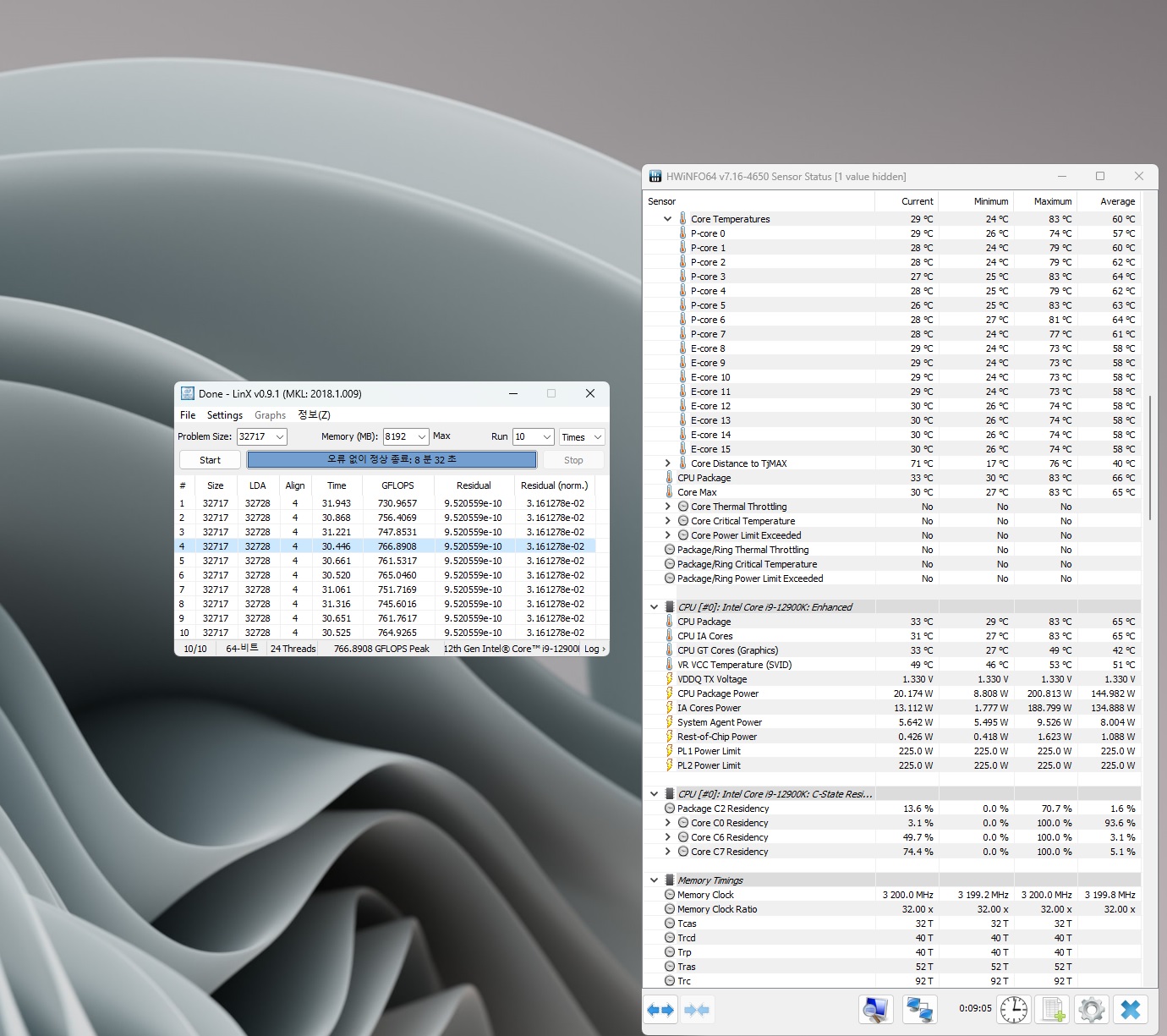Click round icon beside Package/Ring Thermal Throttling
Viewport: 1167px width, 1036px height.
(670, 550)
